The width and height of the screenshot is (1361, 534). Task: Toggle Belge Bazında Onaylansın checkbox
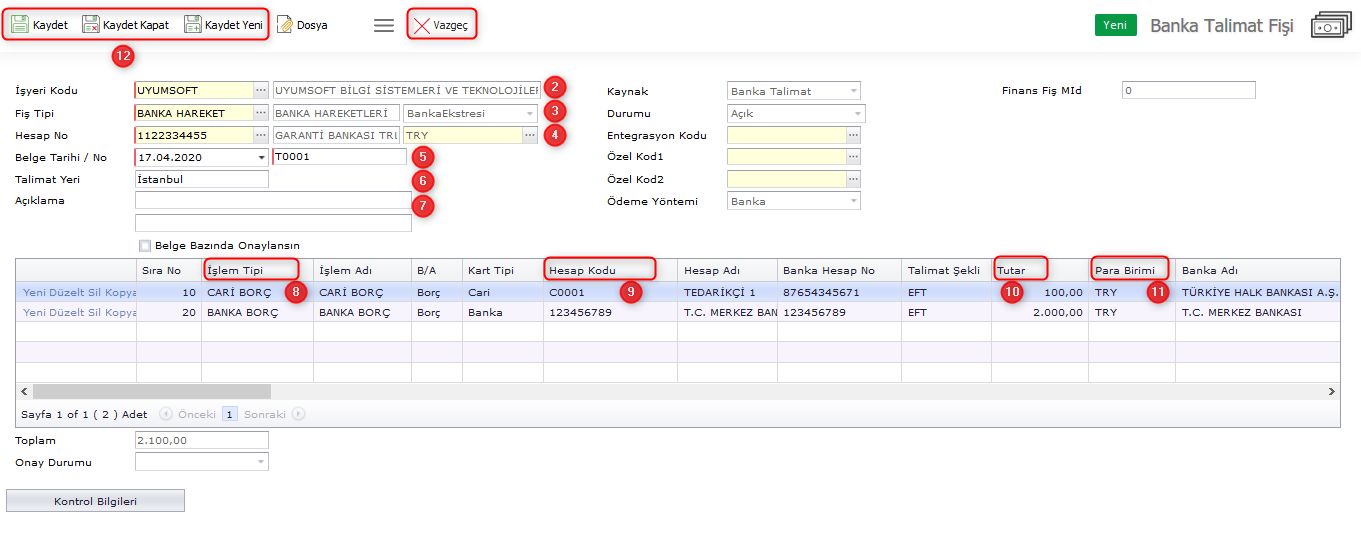tap(146, 245)
